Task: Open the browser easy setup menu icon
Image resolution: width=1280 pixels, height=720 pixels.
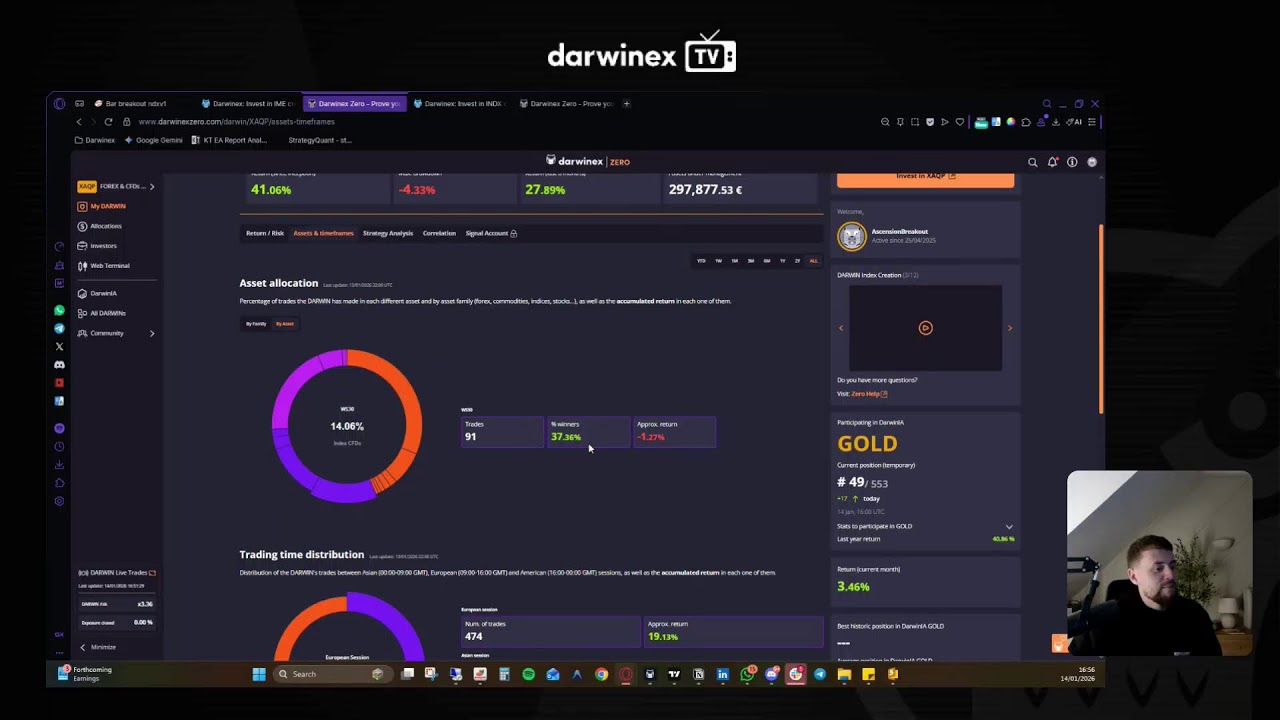Action: pyautogui.click(x=1092, y=122)
